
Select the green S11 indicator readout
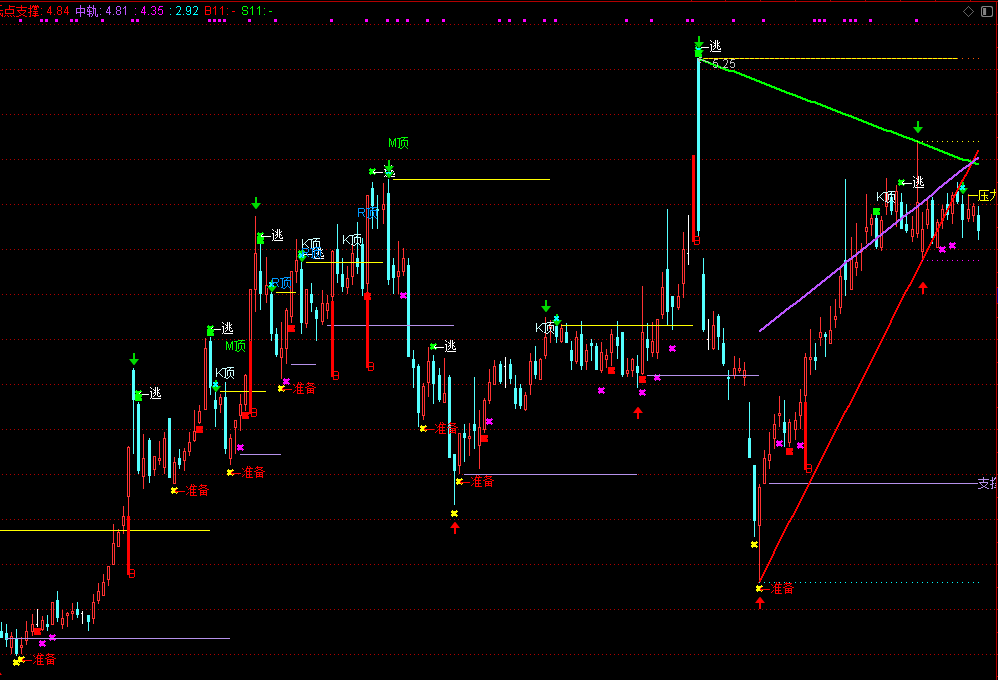pos(257,11)
